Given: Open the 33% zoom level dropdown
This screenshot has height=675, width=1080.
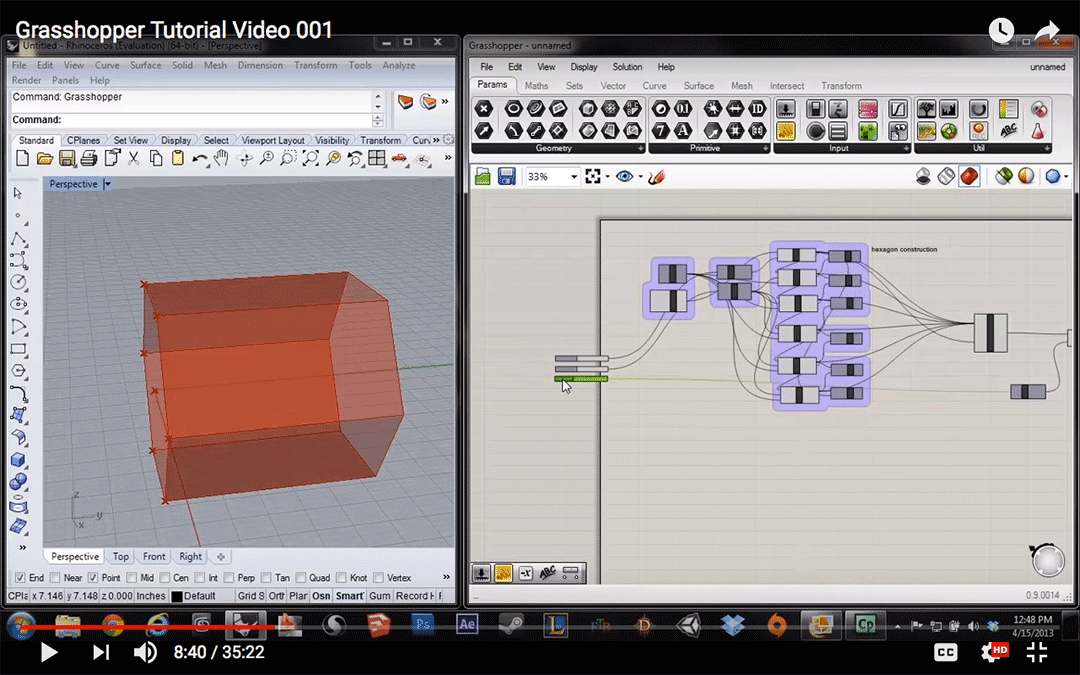Looking at the screenshot, I should click(573, 177).
